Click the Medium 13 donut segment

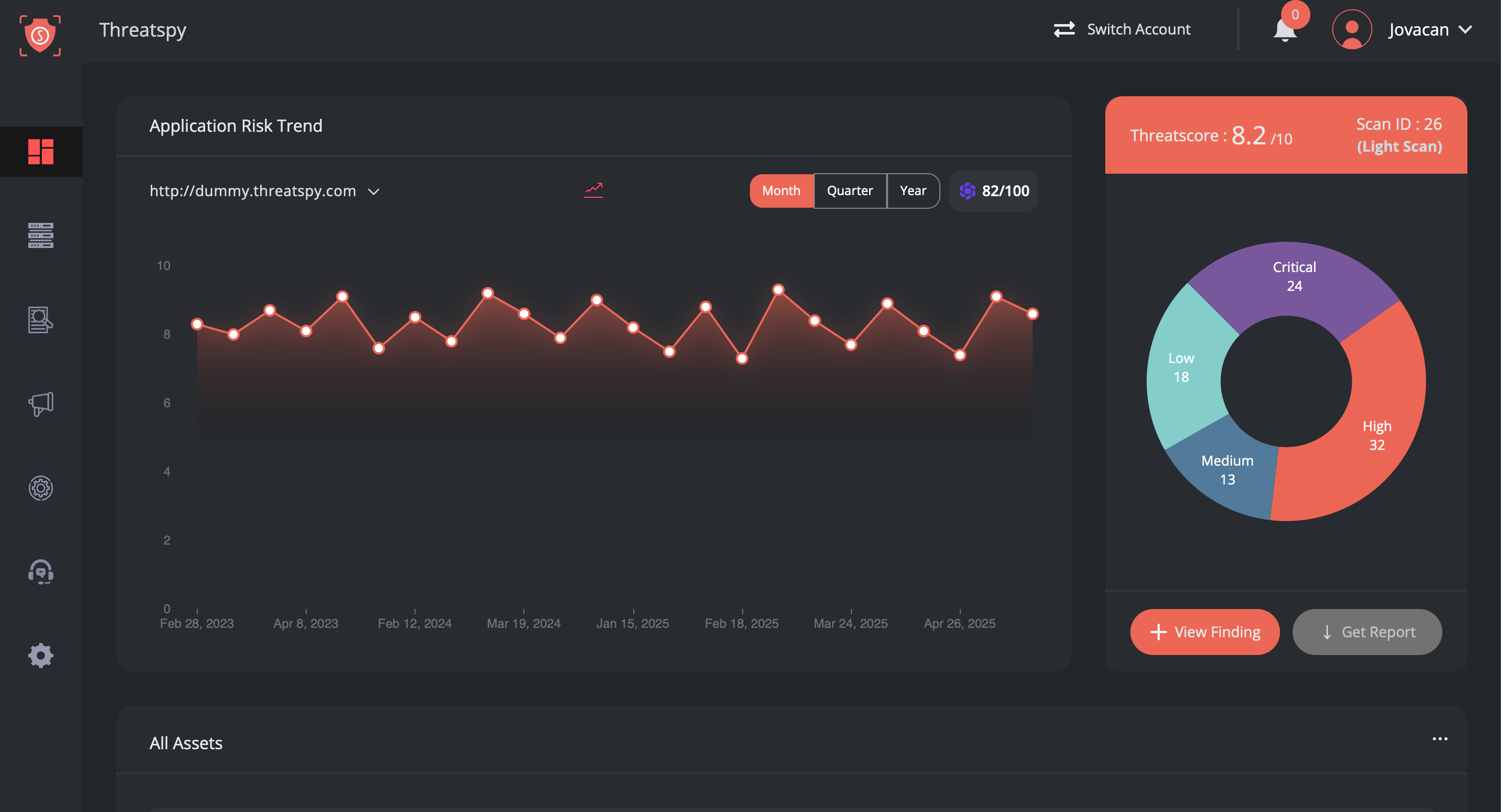[x=1227, y=470]
